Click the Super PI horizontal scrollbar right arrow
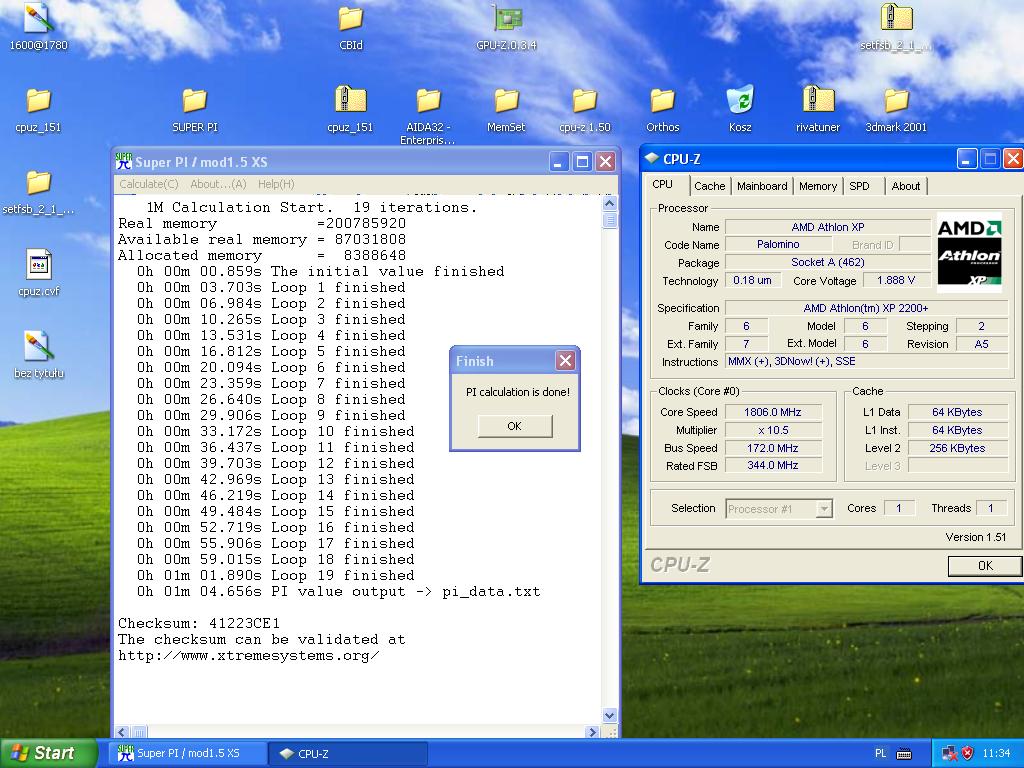1024x768 pixels. (x=592, y=732)
